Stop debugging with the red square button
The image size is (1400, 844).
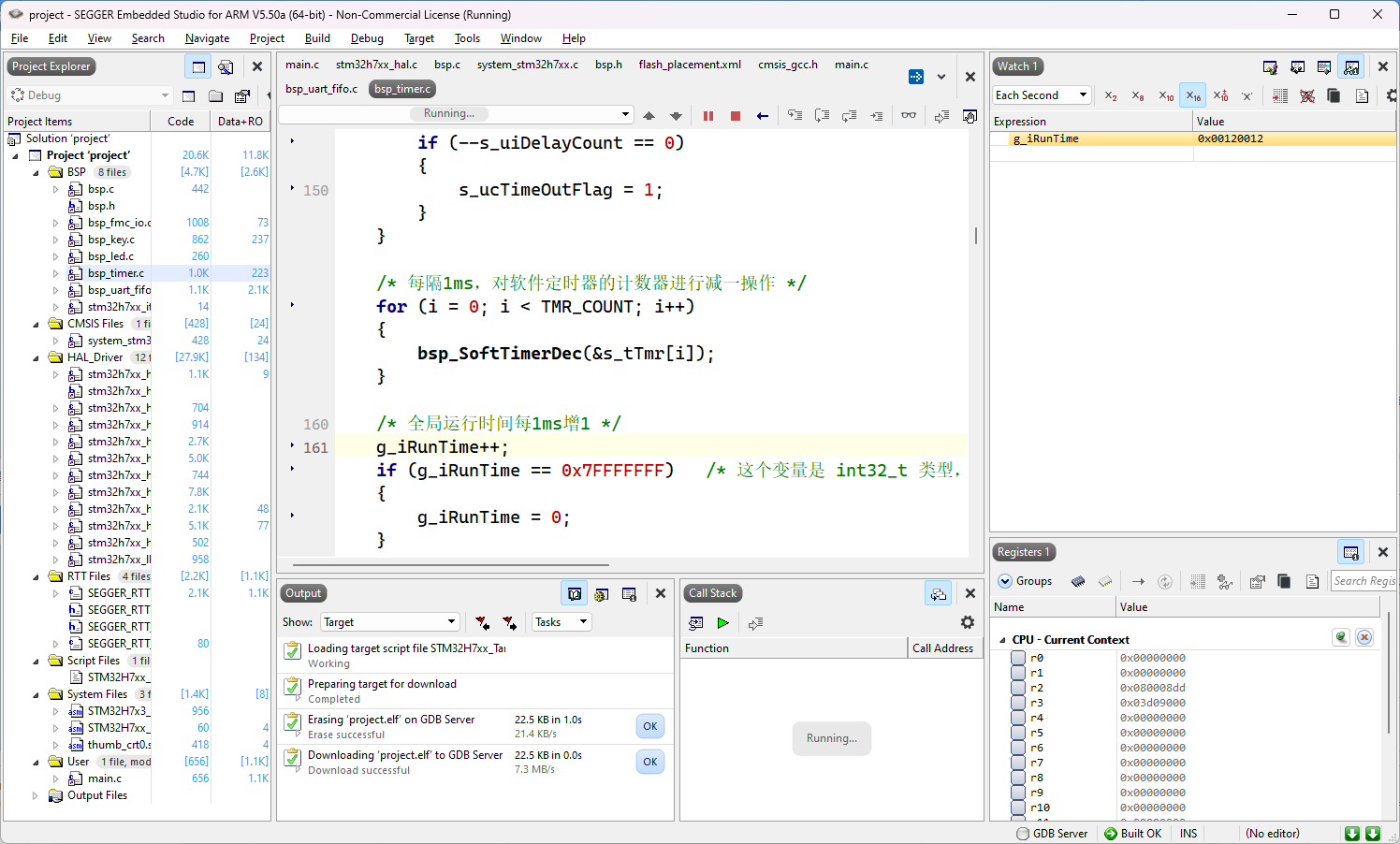coord(736,115)
